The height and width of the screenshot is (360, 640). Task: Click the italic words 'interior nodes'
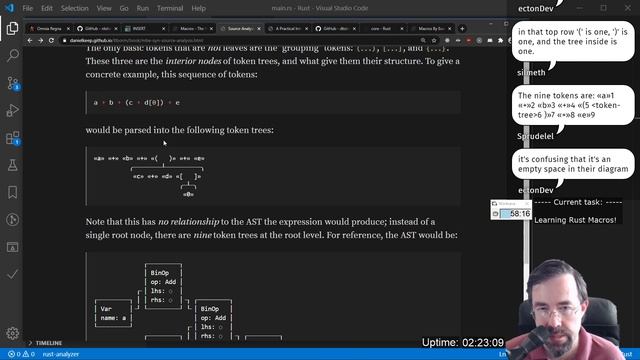click(x=193, y=61)
